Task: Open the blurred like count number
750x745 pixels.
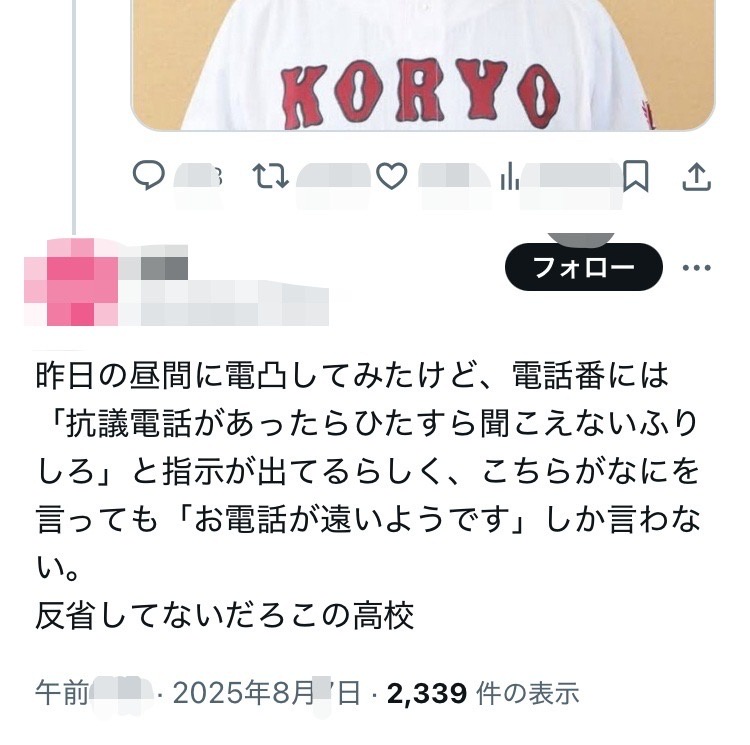Action: [454, 180]
